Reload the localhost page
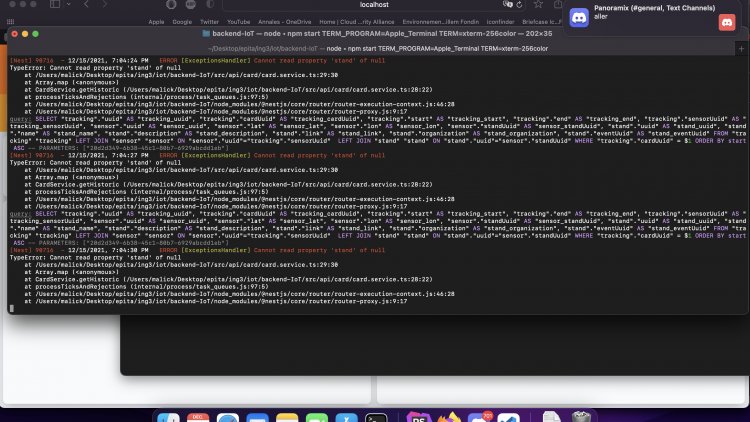The width and height of the screenshot is (750, 422). click(x=519, y=5)
